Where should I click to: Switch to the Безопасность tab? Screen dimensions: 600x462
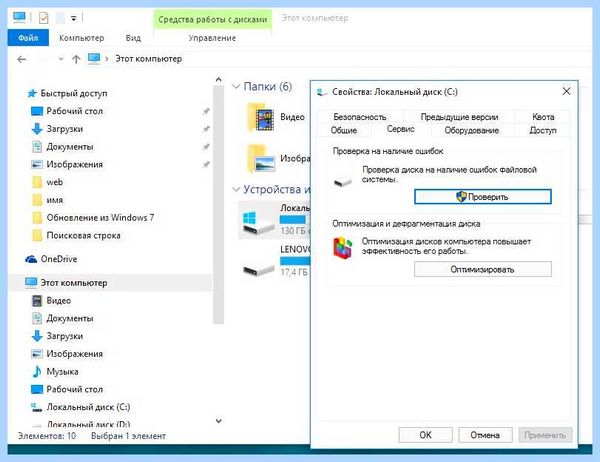point(360,117)
